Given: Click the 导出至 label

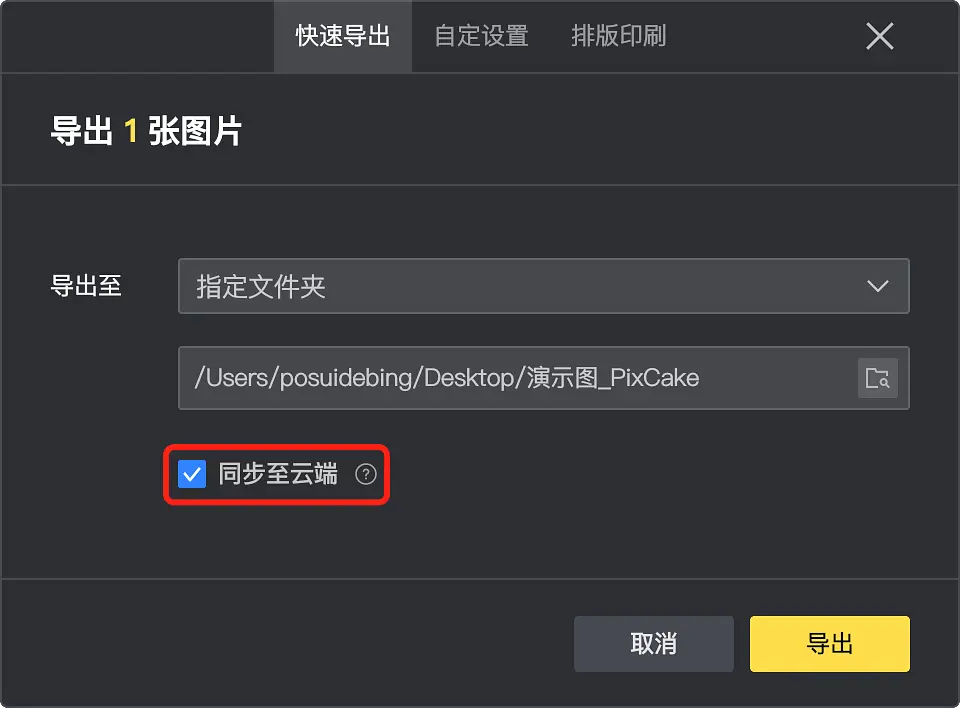Looking at the screenshot, I should (86, 286).
